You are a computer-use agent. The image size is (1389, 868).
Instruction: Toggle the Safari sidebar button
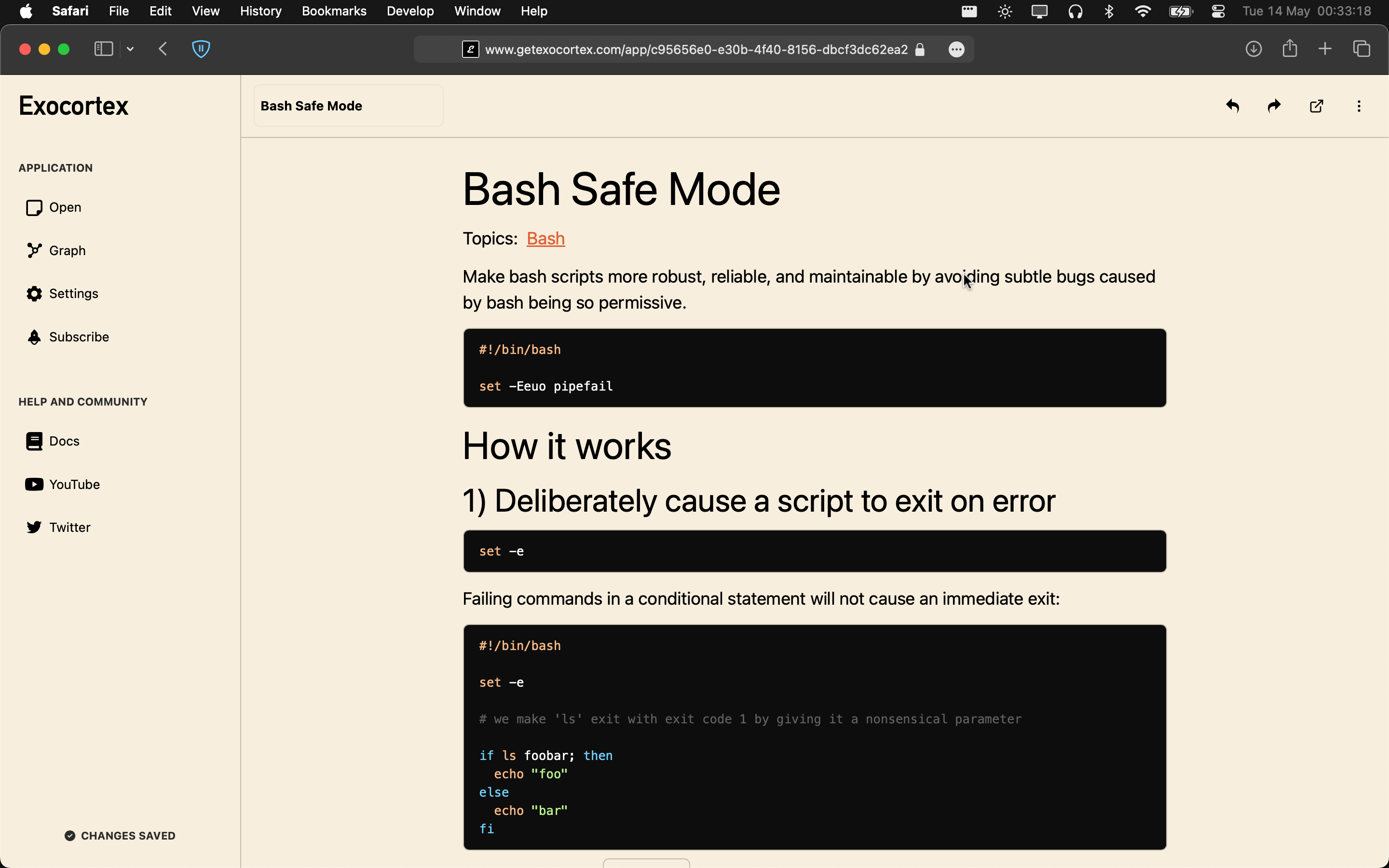click(x=103, y=49)
